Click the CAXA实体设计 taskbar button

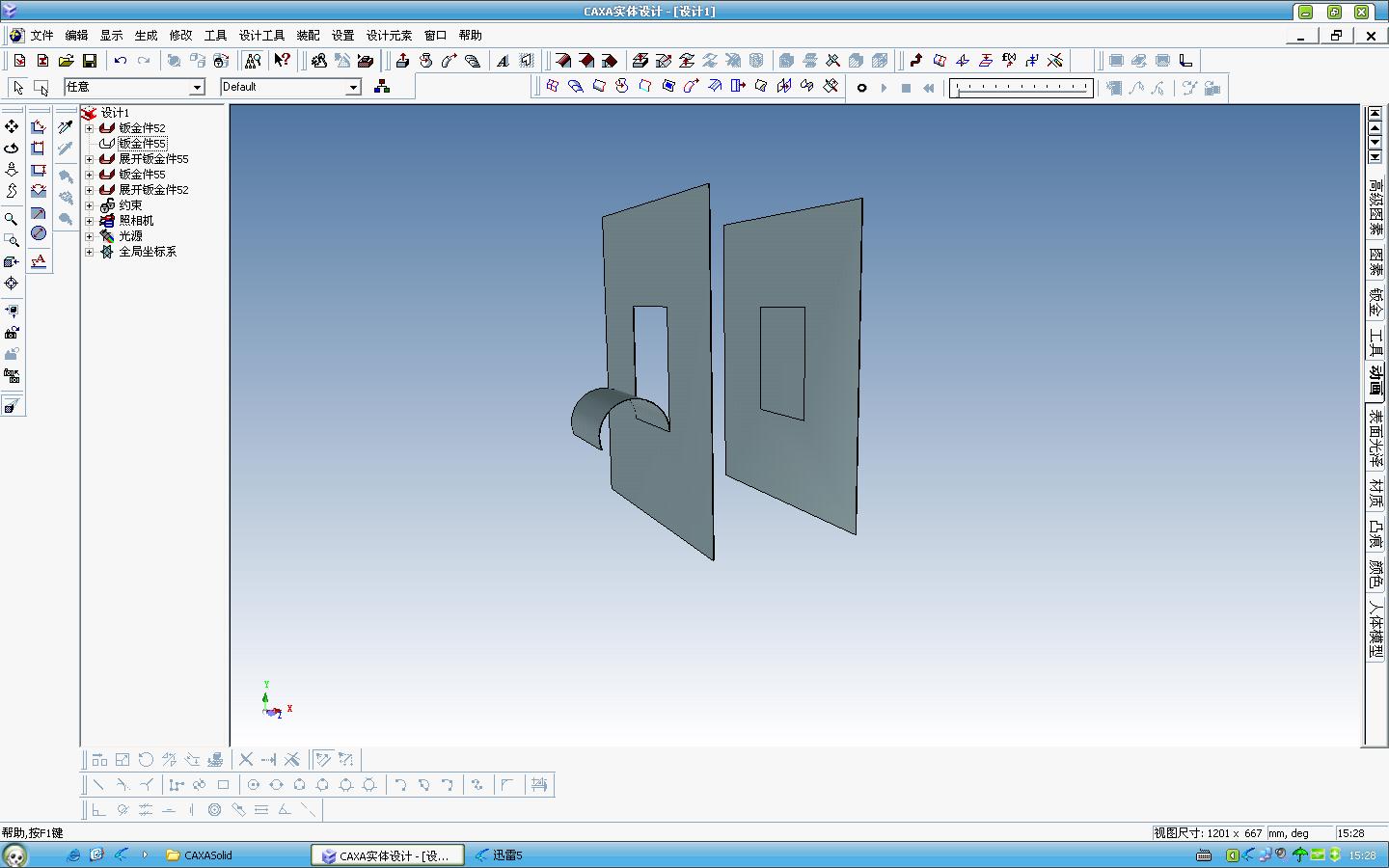point(387,855)
